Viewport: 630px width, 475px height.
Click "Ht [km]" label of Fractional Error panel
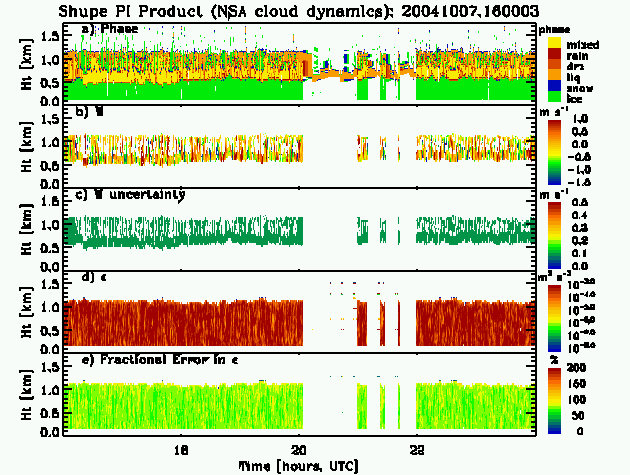coord(27,395)
